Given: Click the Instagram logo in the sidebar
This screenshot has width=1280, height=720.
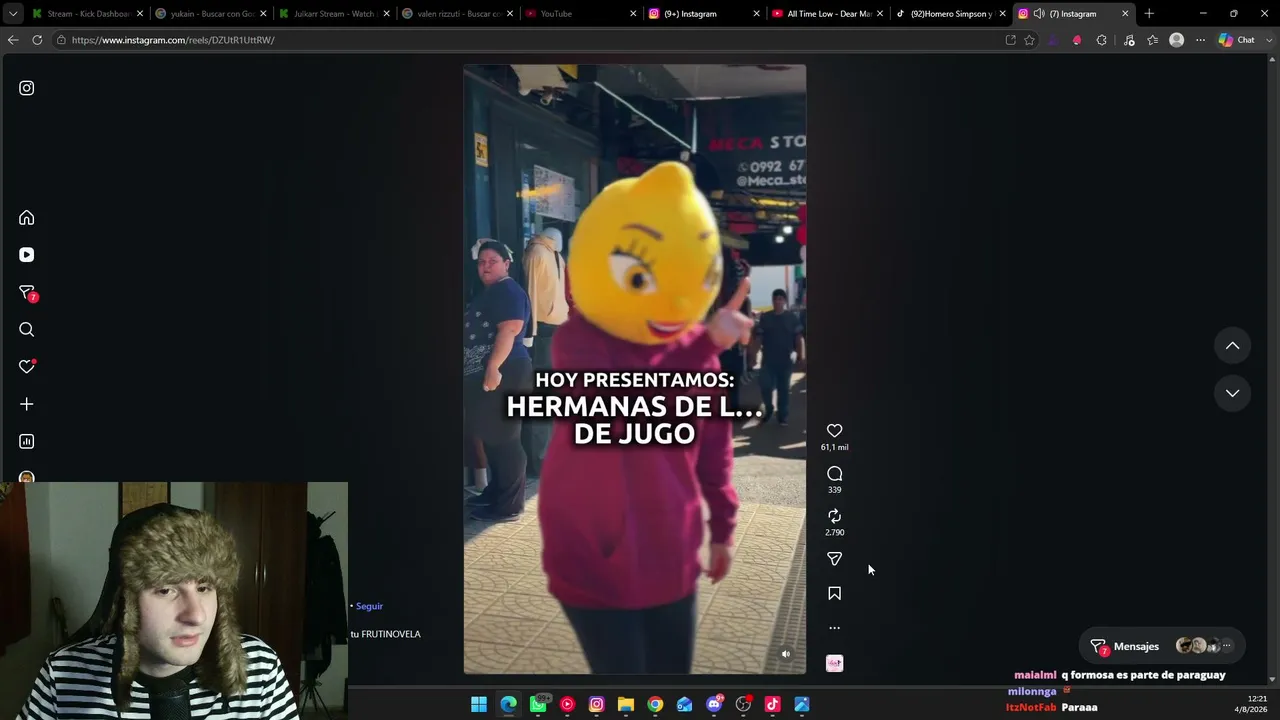Looking at the screenshot, I should click(27, 88).
